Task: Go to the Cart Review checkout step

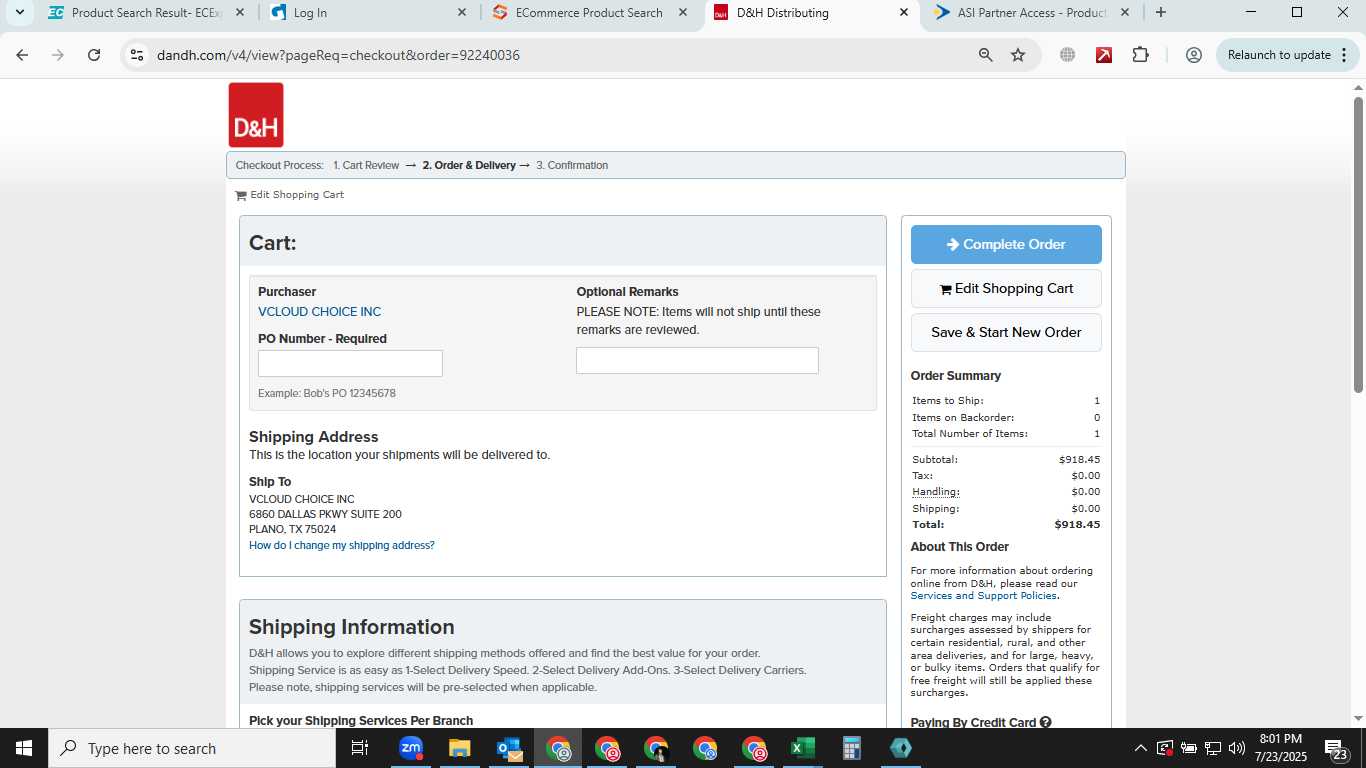Action: click(x=366, y=165)
